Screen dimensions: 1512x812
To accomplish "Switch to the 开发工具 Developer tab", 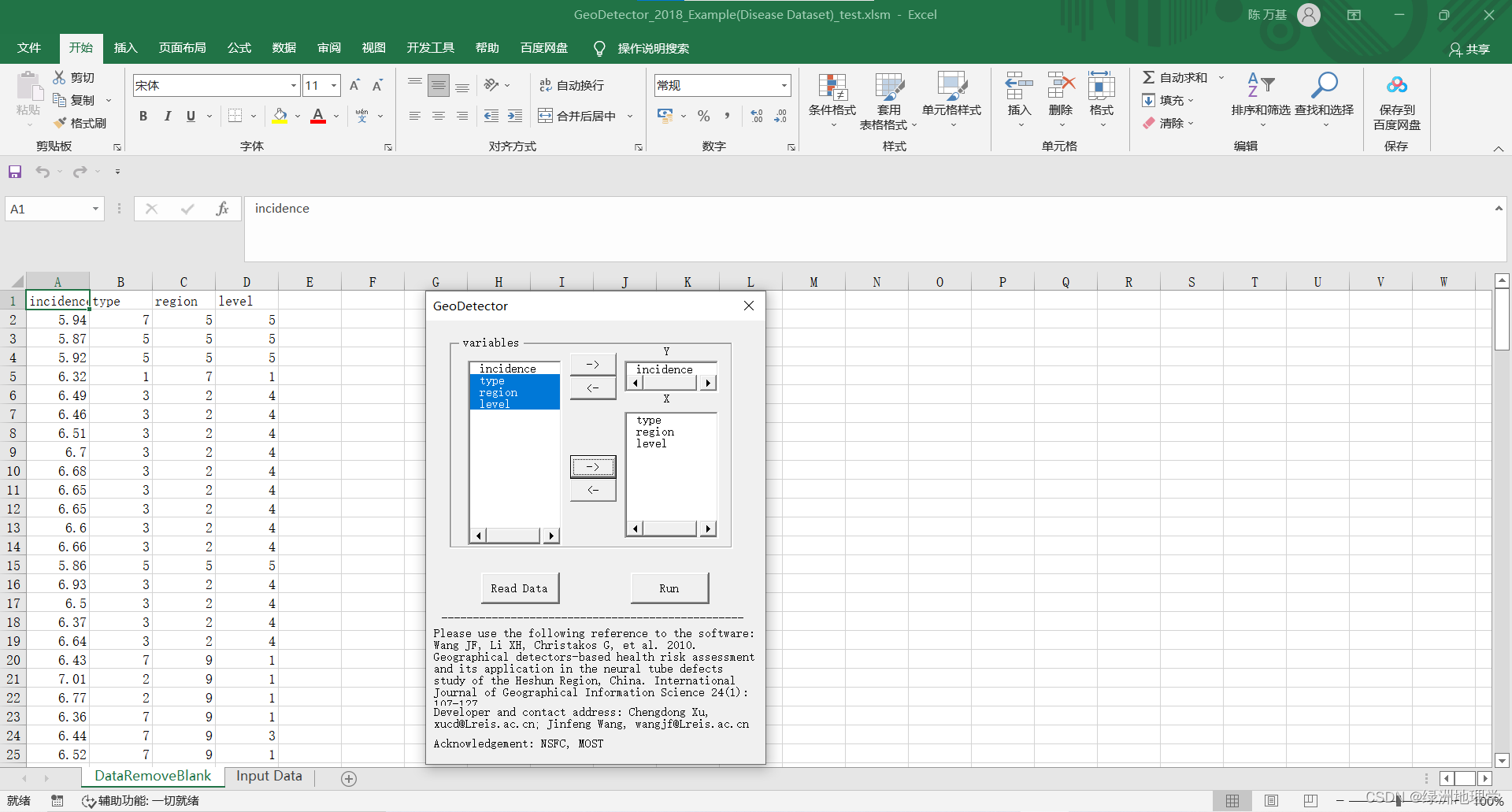I will [431, 48].
